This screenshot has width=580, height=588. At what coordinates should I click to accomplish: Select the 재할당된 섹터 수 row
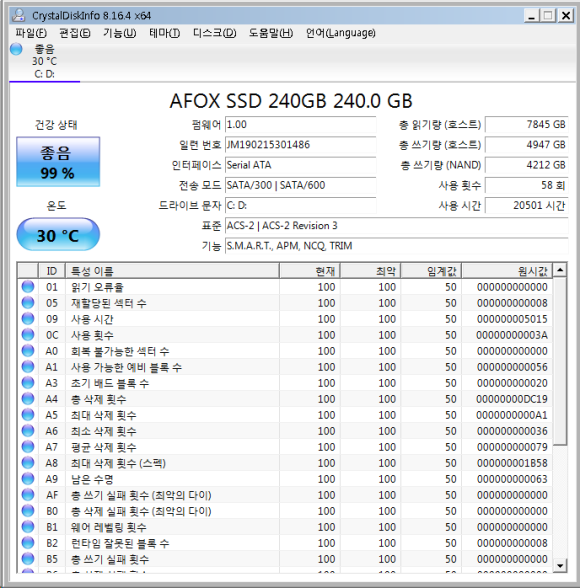[285, 303]
